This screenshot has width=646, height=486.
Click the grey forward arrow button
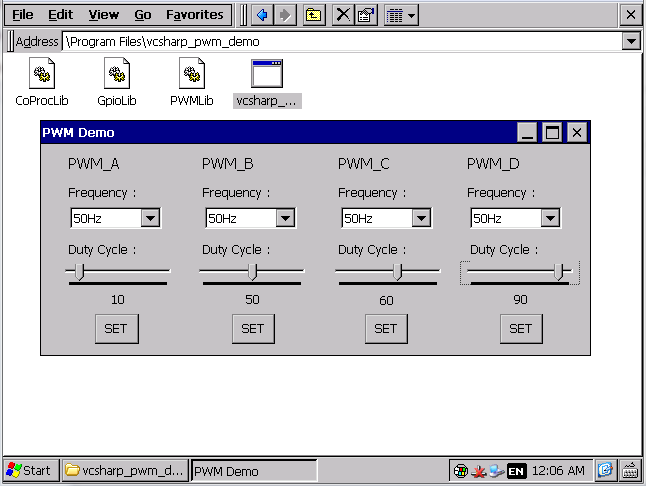285,15
